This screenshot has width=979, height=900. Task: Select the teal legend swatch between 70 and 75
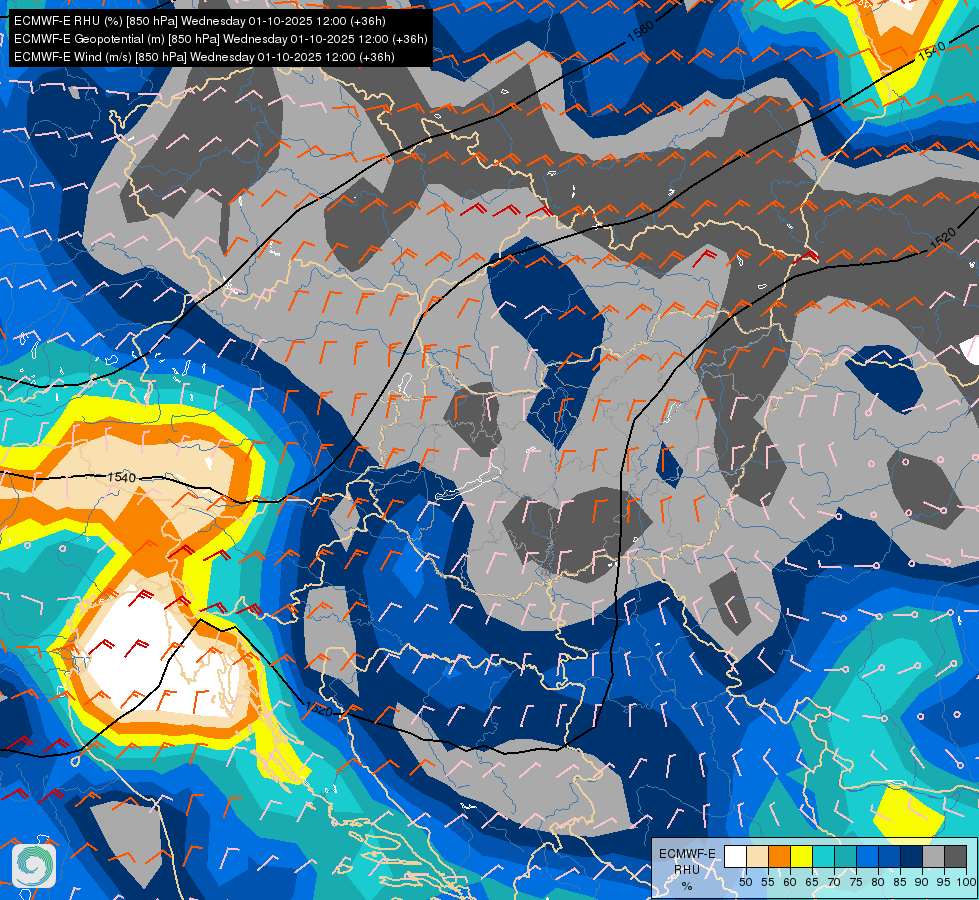(845, 856)
